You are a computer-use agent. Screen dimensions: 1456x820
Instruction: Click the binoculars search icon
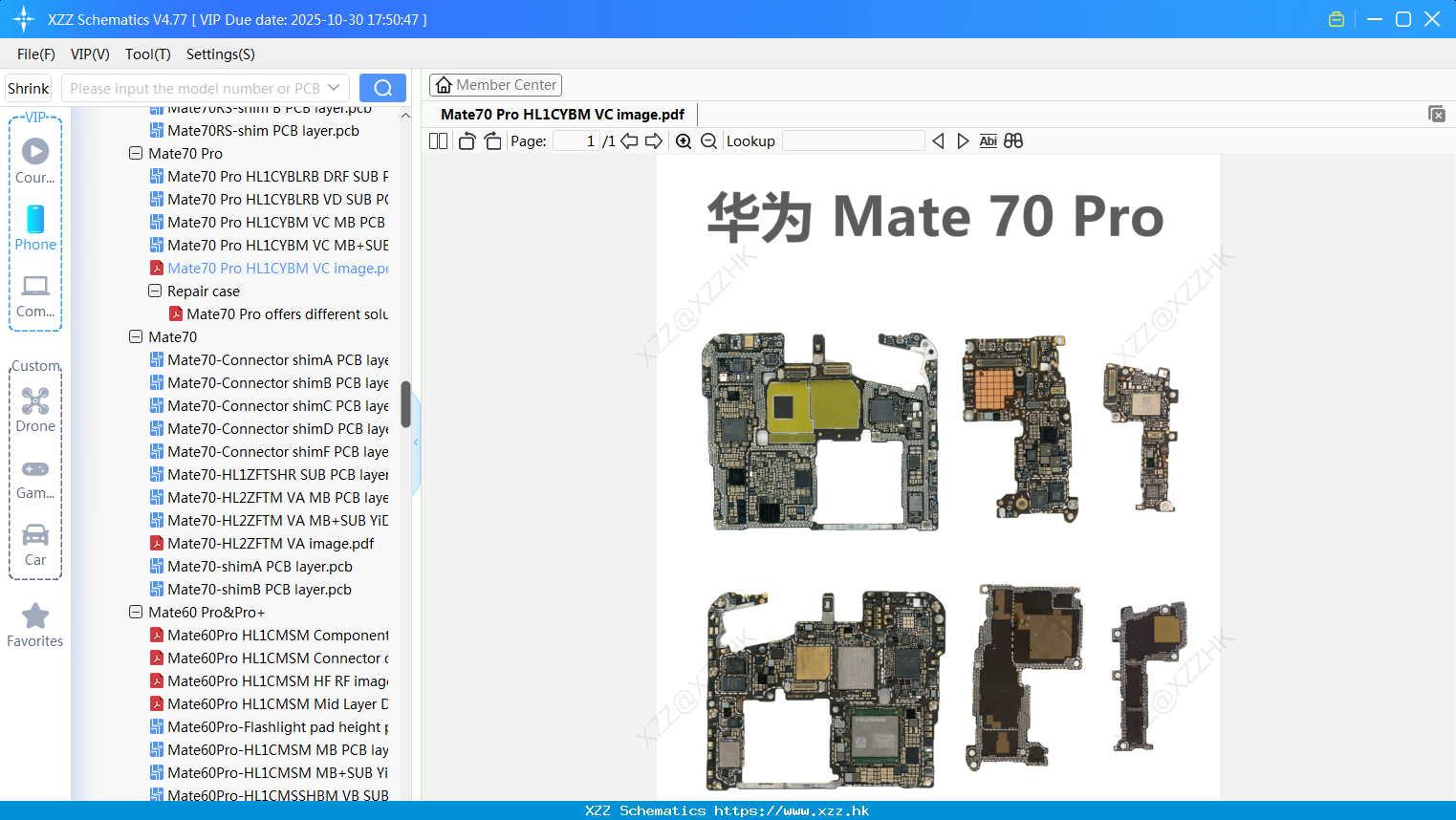pos(1013,141)
